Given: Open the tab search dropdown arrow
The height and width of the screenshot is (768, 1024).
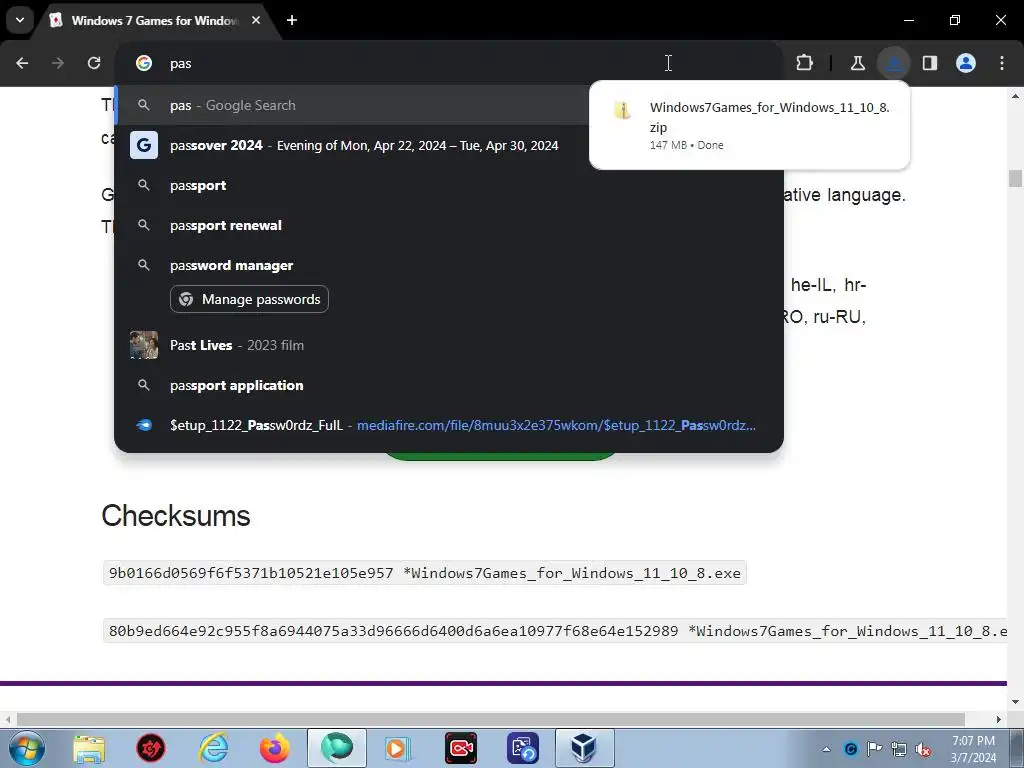Looking at the screenshot, I should tap(20, 20).
